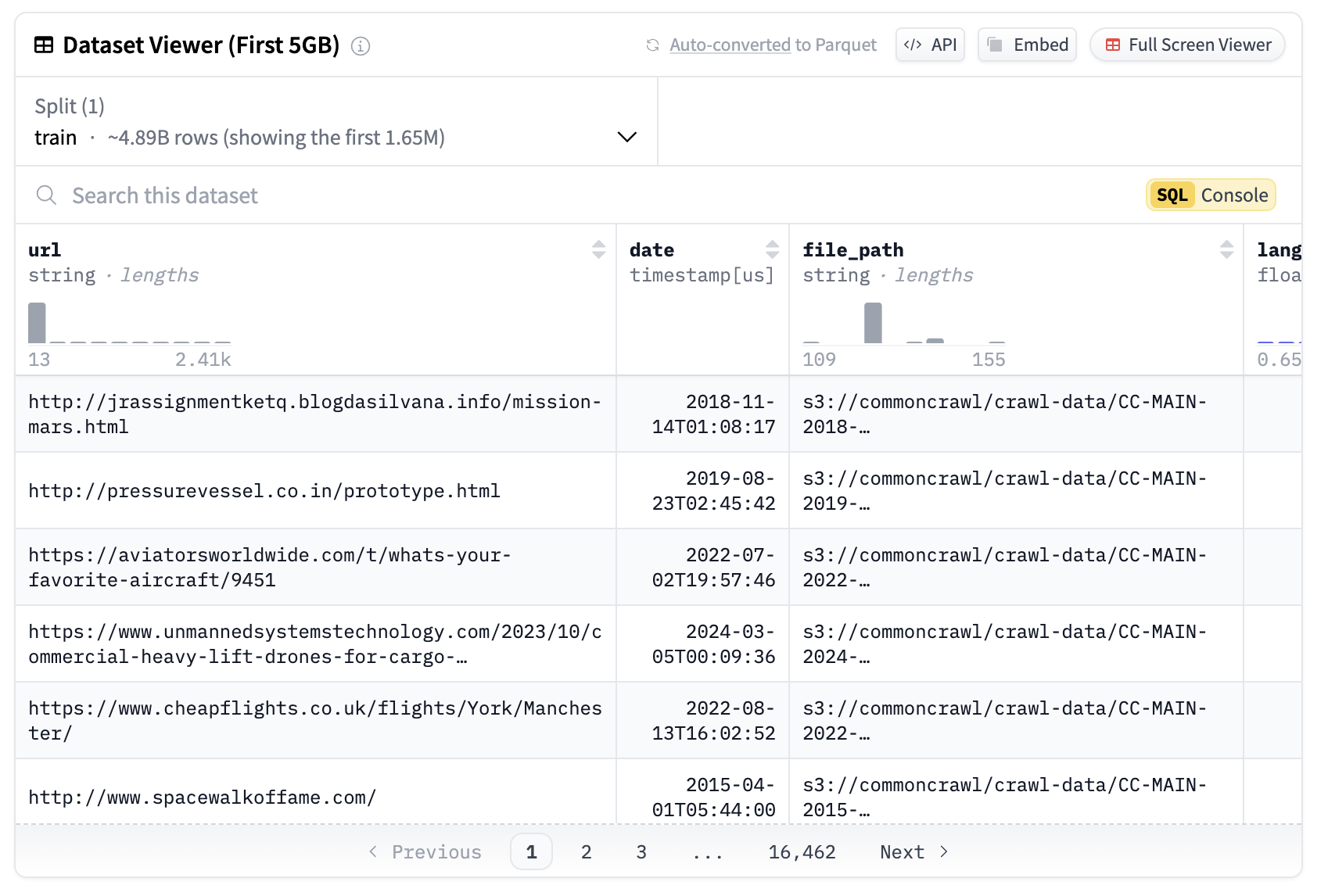Click the Split (1) label
Viewport: 1328px width, 896px height.
[x=70, y=106]
